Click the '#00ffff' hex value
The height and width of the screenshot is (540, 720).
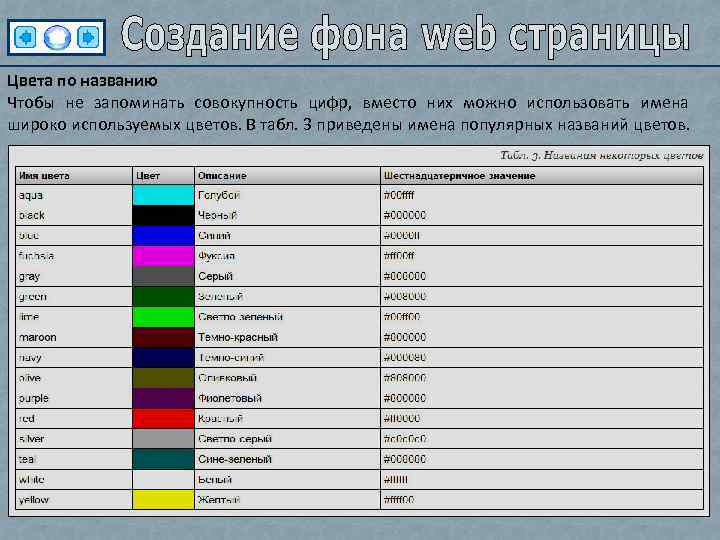[399, 195]
